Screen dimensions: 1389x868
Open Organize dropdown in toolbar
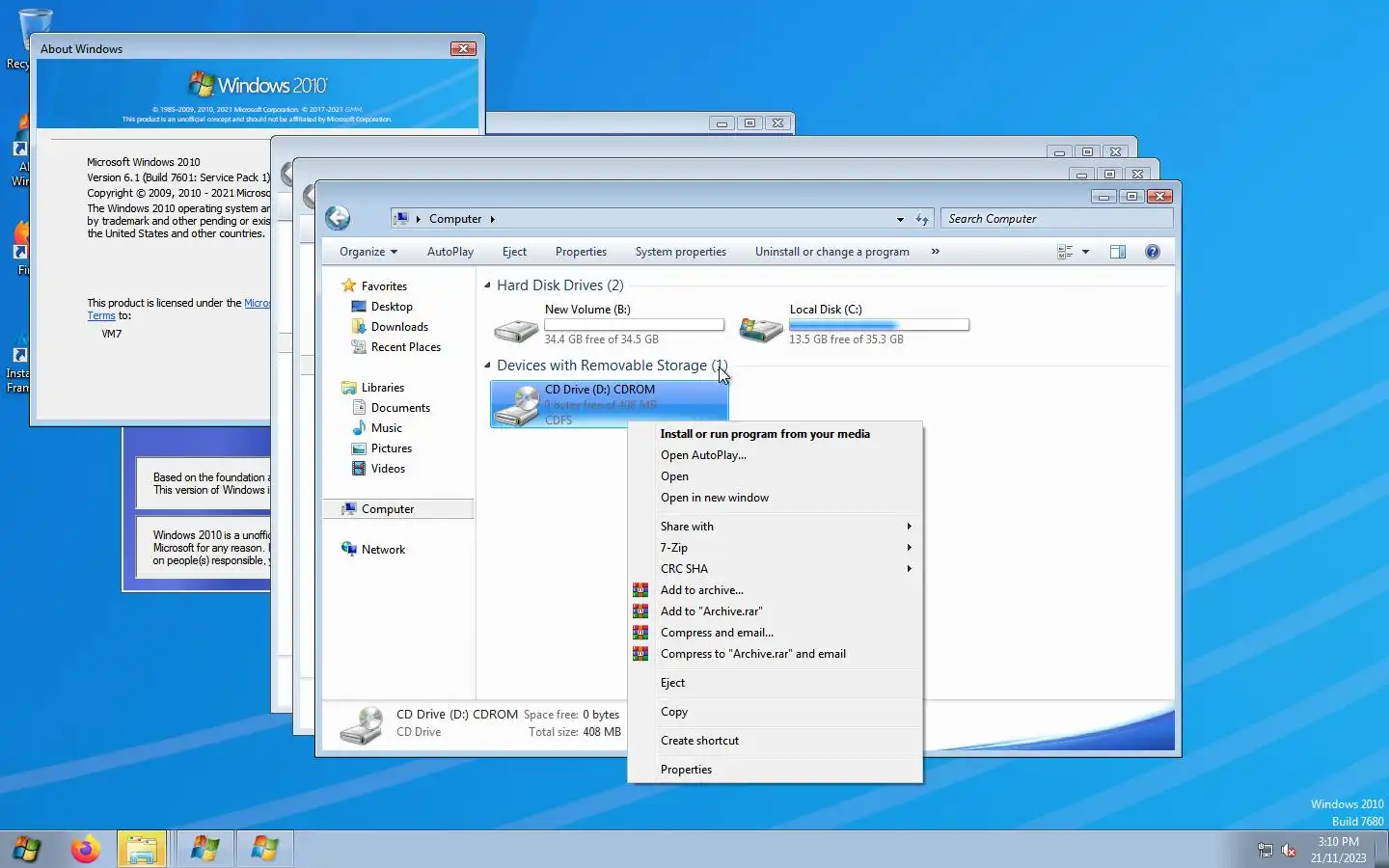pyautogui.click(x=368, y=252)
